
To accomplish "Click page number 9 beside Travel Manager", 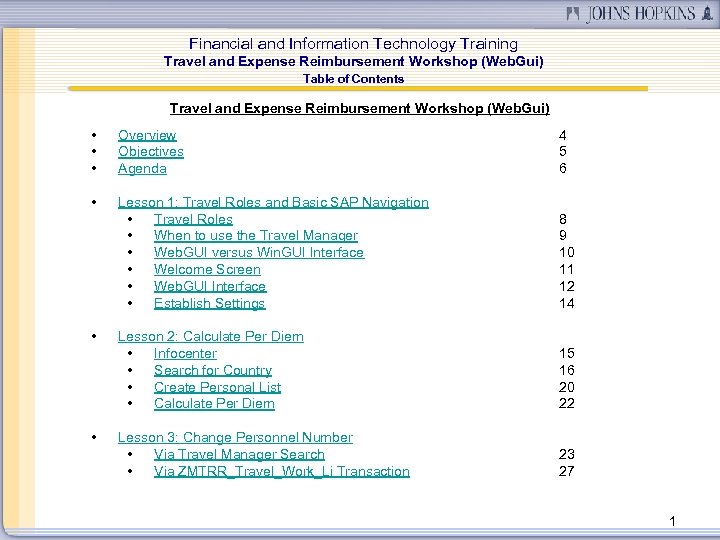I will tap(562, 236).
